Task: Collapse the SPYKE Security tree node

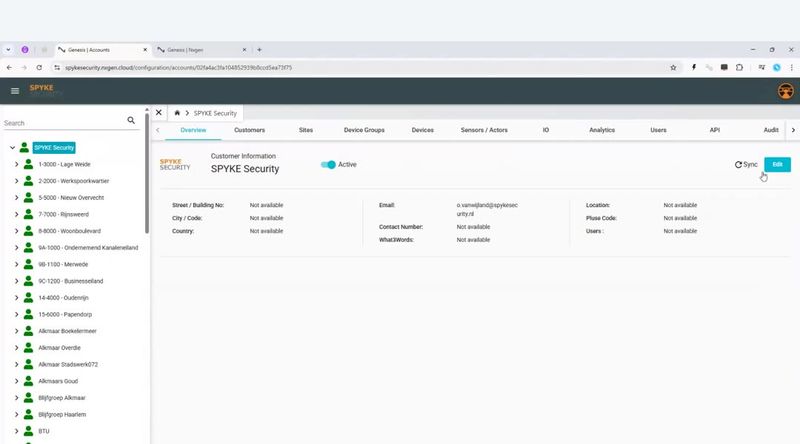Action: (x=12, y=147)
